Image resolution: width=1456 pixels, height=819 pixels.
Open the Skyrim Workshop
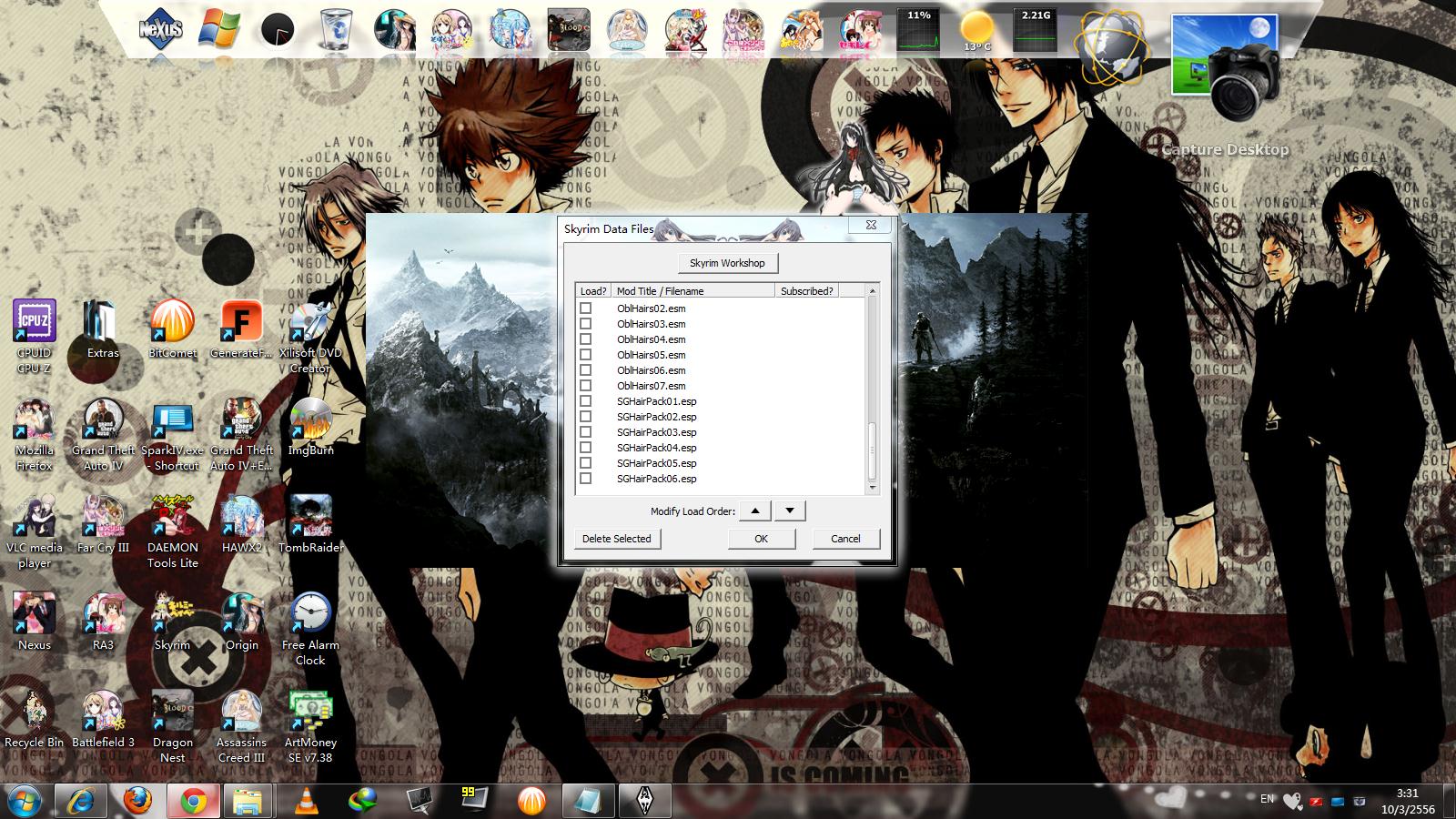727,263
